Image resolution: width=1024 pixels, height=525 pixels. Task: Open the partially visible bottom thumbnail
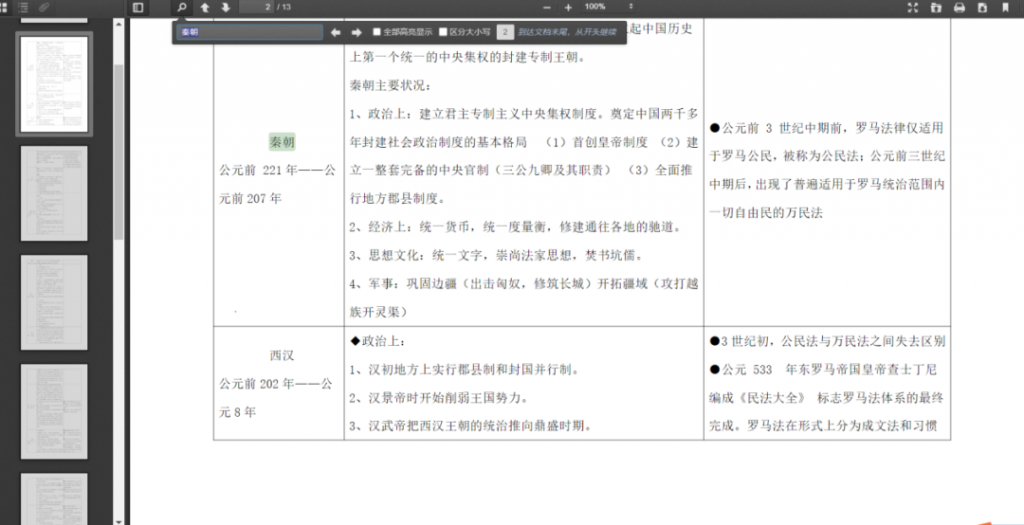click(54, 499)
